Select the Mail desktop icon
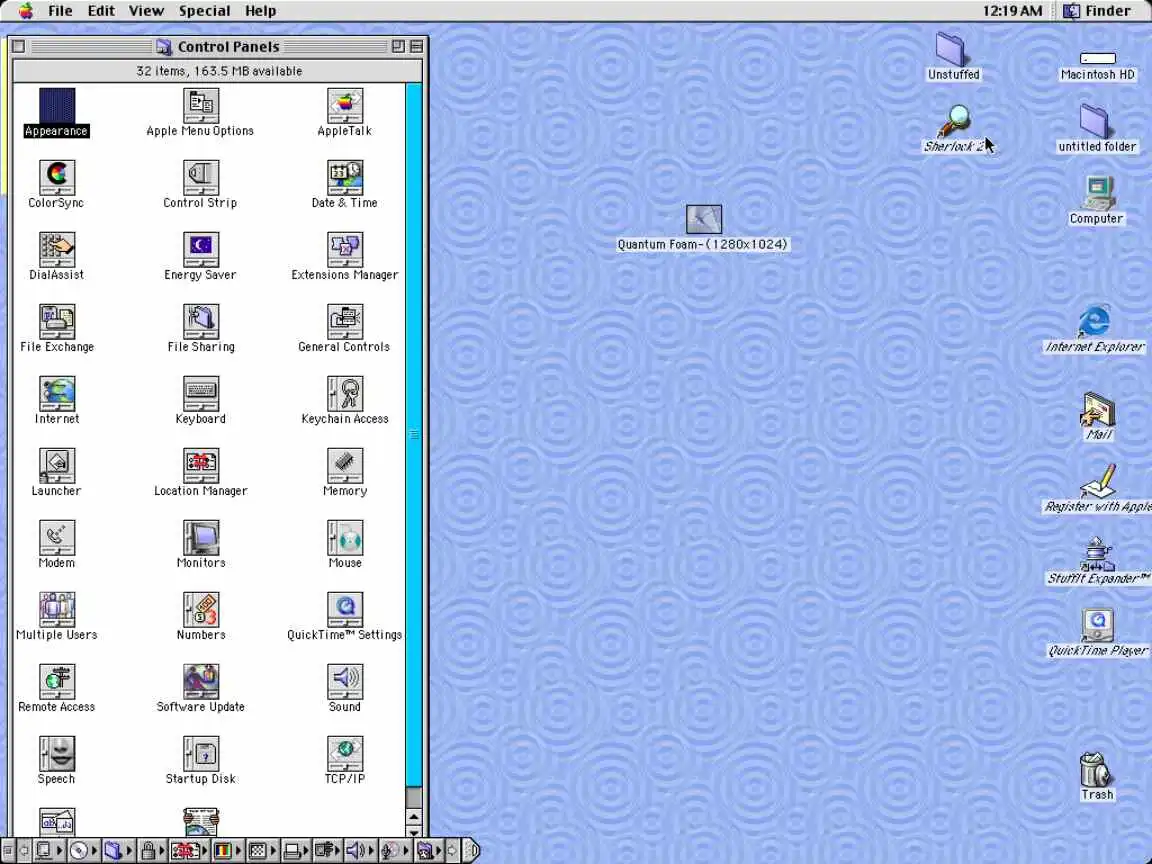 tap(1098, 410)
